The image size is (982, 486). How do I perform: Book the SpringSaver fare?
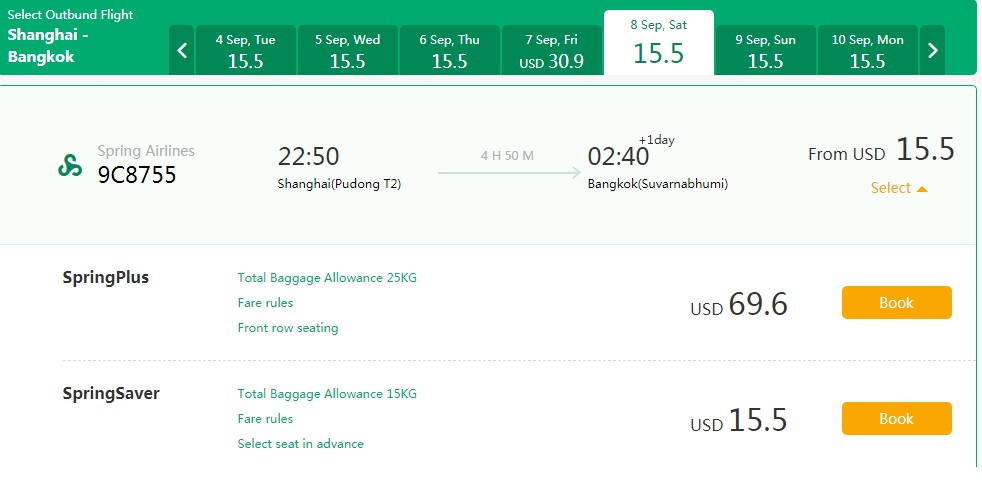pyautogui.click(x=897, y=418)
